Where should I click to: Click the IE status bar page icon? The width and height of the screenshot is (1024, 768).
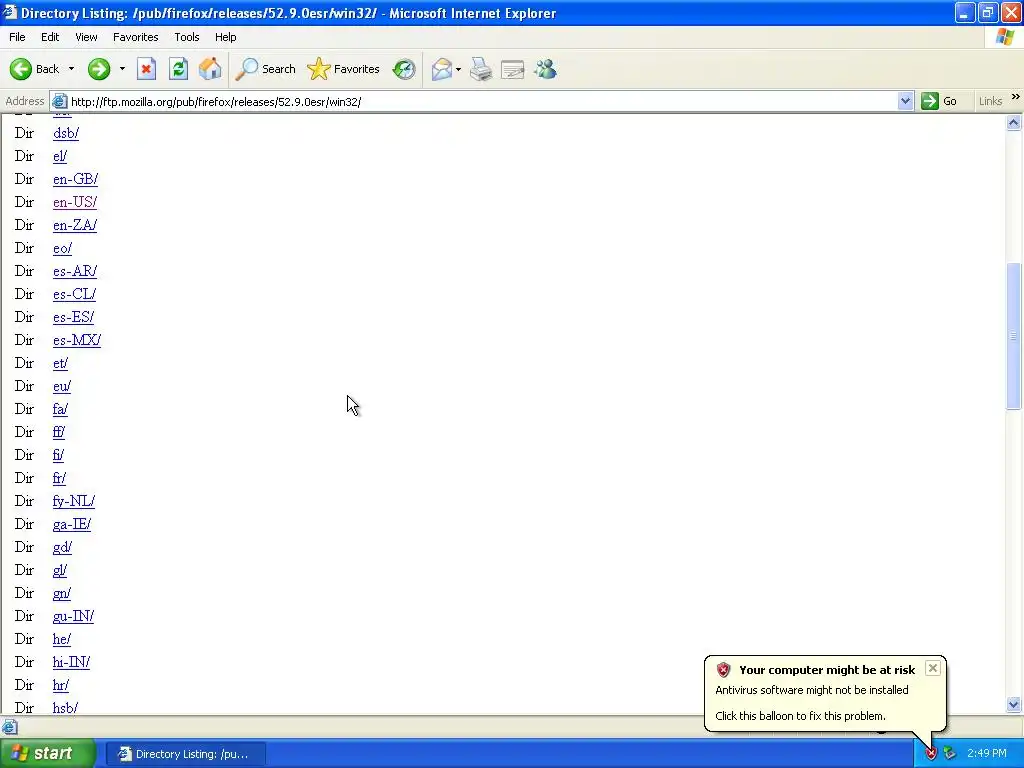tap(10, 727)
